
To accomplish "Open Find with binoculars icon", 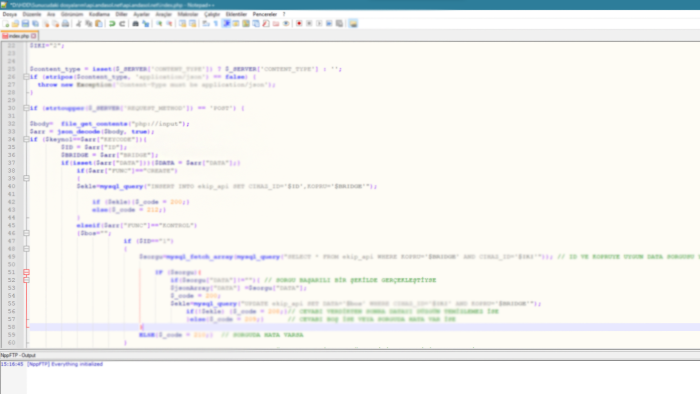I will click(x=135, y=23).
